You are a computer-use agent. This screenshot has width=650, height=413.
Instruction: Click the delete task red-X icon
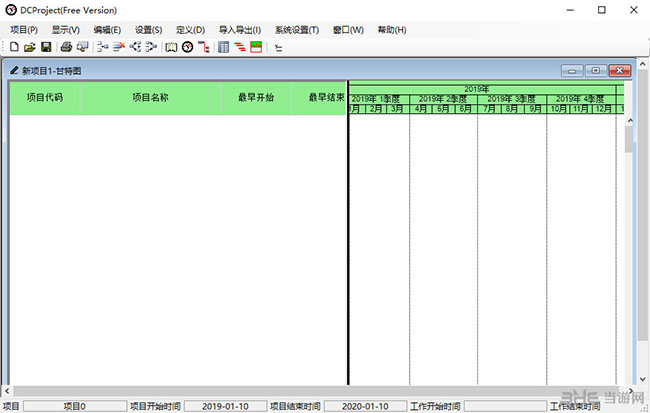pos(119,47)
